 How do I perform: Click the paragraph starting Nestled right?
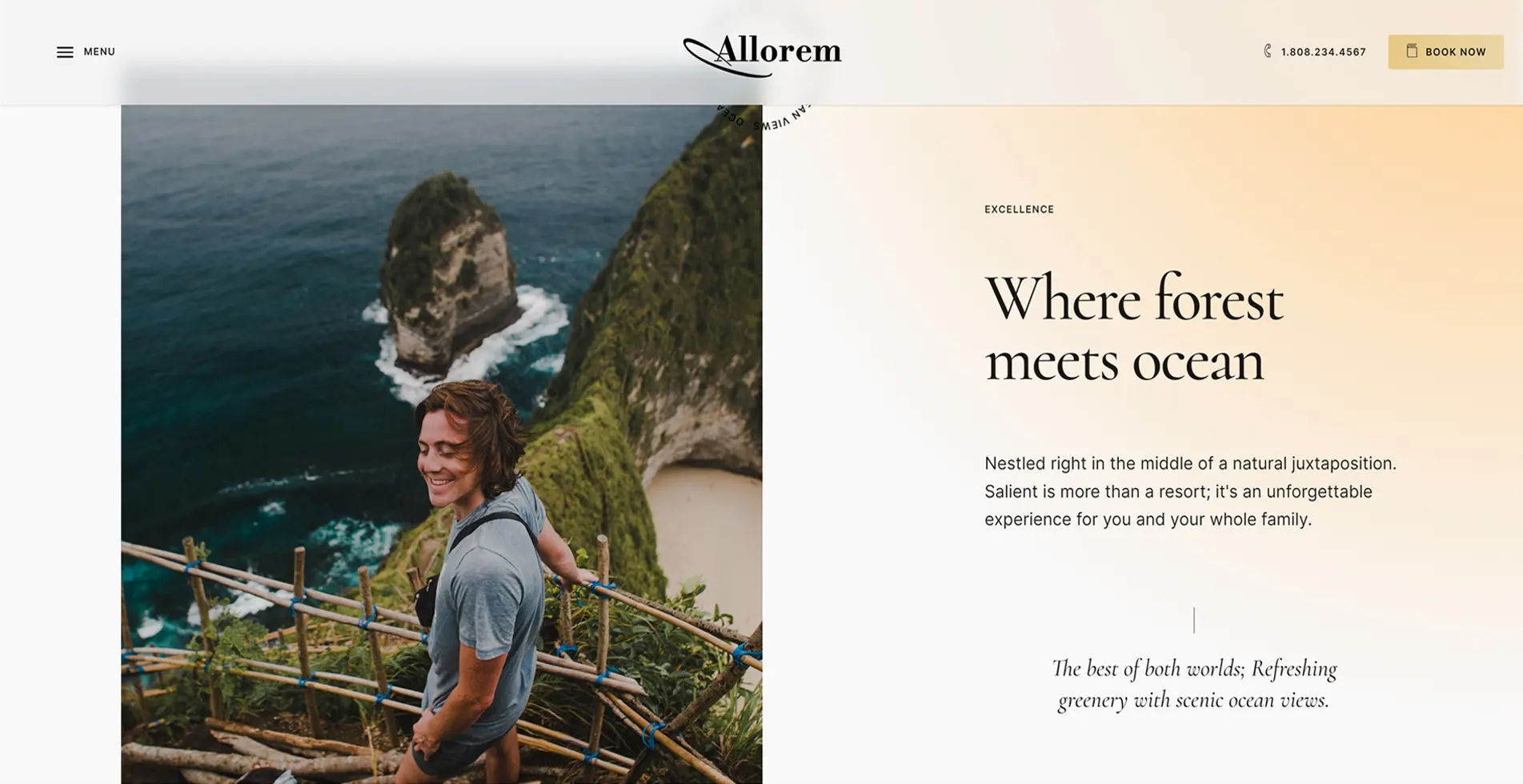click(1190, 491)
